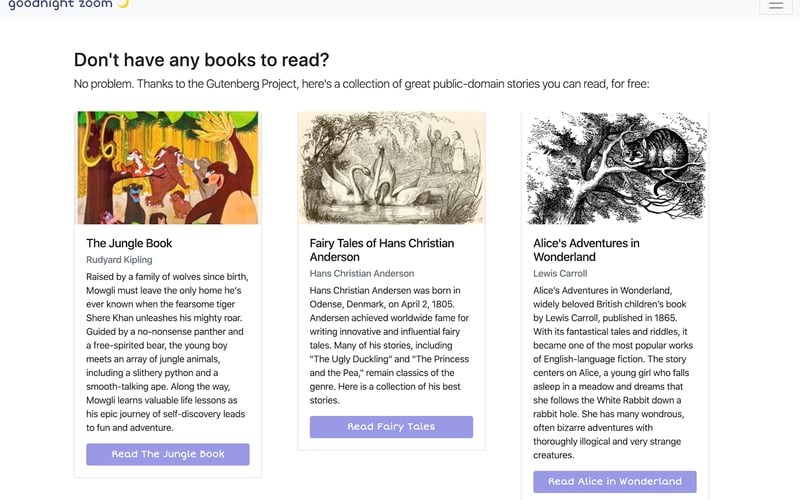The width and height of the screenshot is (800, 500).
Task: Open The Jungle Book cover image
Action: [168, 167]
